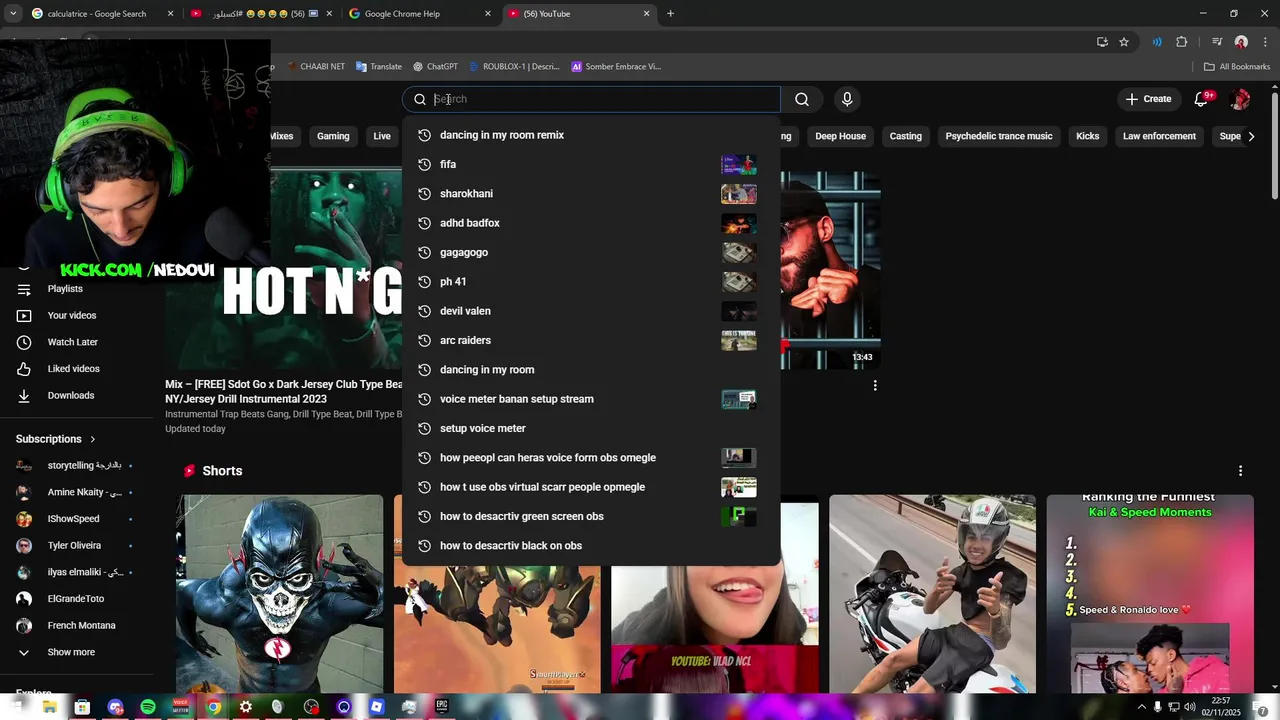
Task: Open the skull mask Shorts thumbnail
Action: click(x=280, y=593)
